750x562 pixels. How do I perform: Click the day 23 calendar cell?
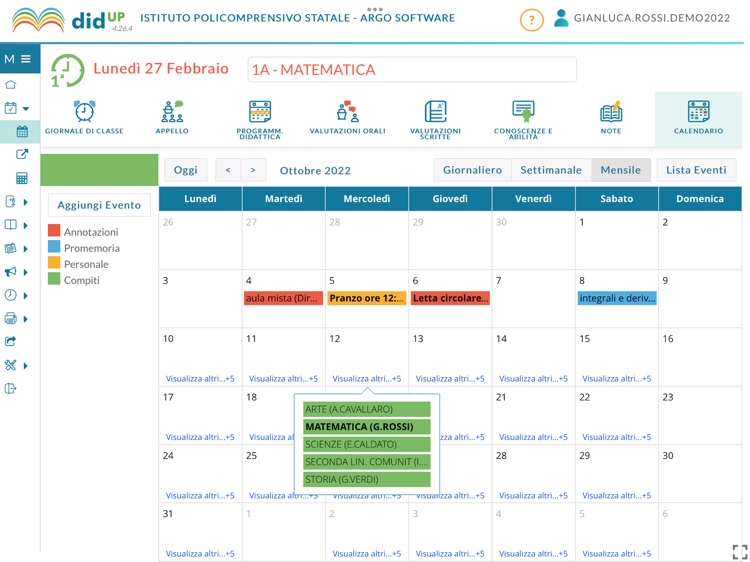[x=700, y=415]
